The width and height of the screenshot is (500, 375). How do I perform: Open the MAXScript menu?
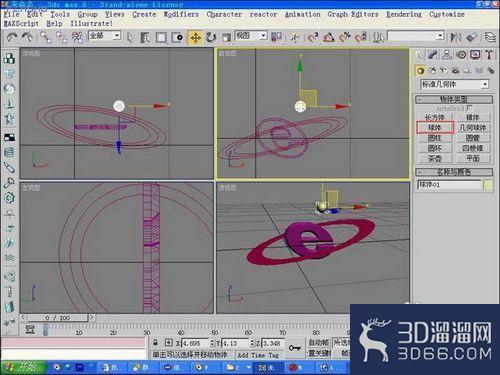pyautogui.click(x=21, y=24)
